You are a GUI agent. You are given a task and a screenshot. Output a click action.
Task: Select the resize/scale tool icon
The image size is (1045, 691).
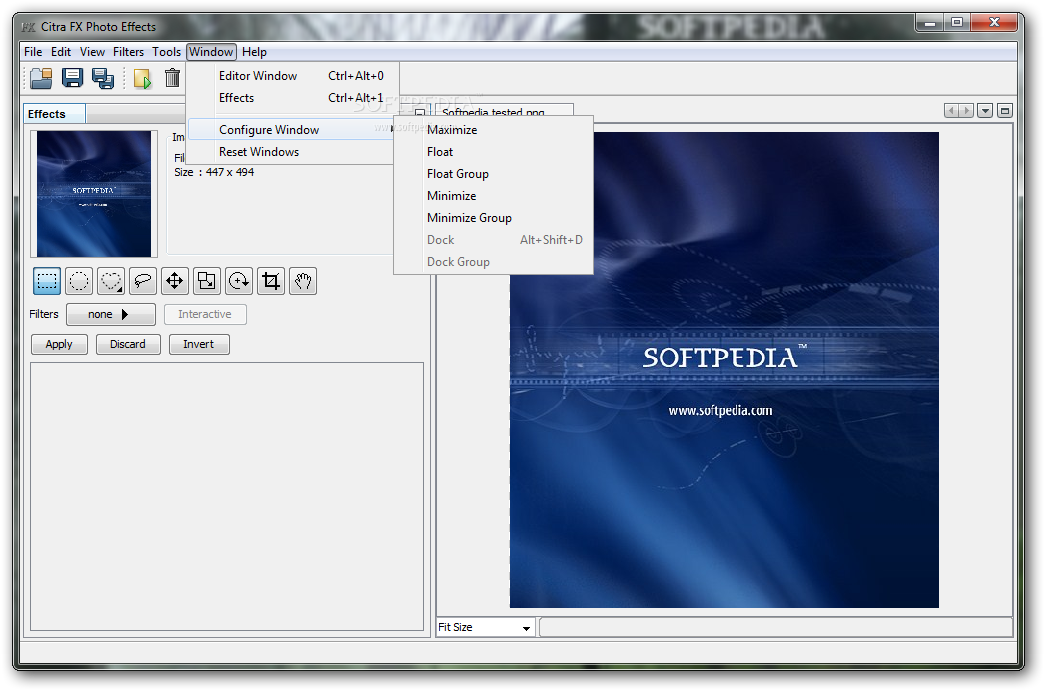coord(207,281)
